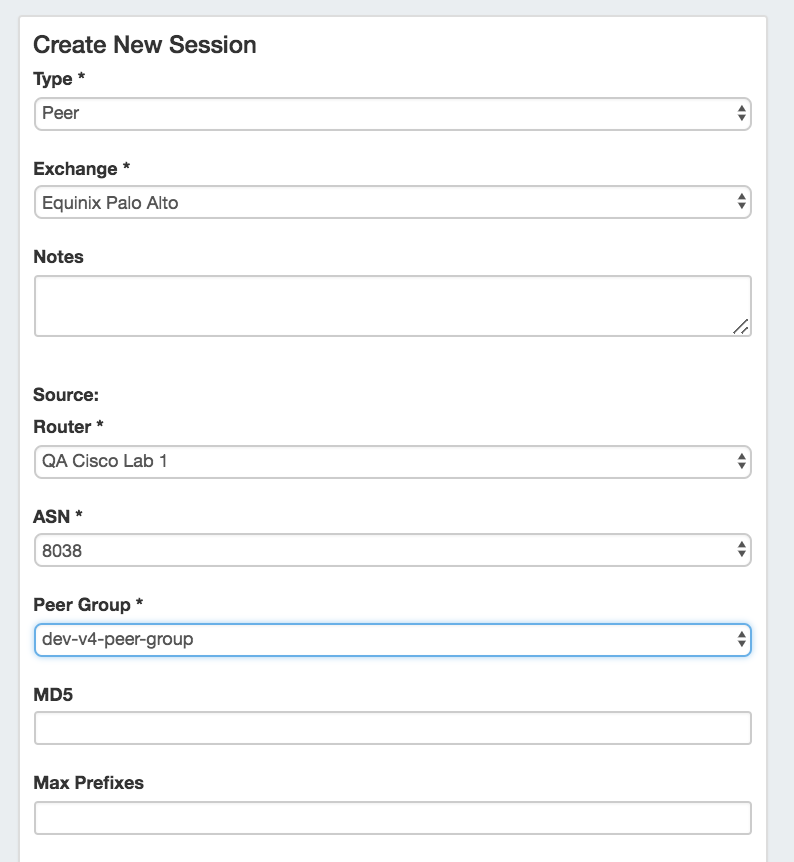Viewport: 794px width, 862px height.
Task: Click the Notes textarea resize handle
Action: point(741,326)
